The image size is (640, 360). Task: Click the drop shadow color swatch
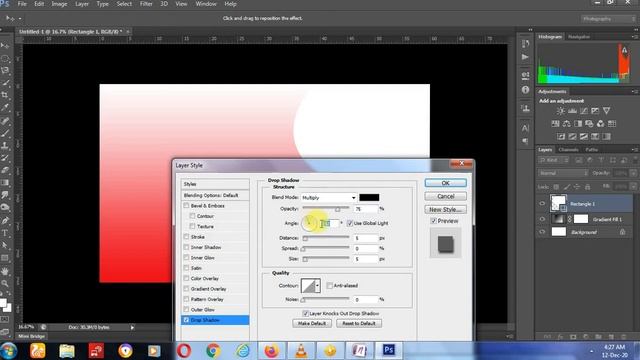click(x=369, y=198)
